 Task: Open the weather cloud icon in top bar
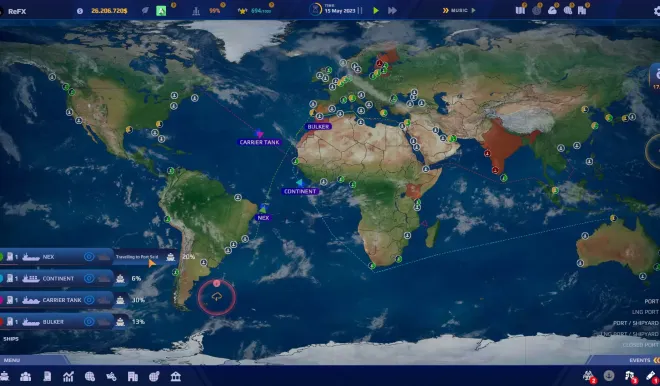[552, 10]
